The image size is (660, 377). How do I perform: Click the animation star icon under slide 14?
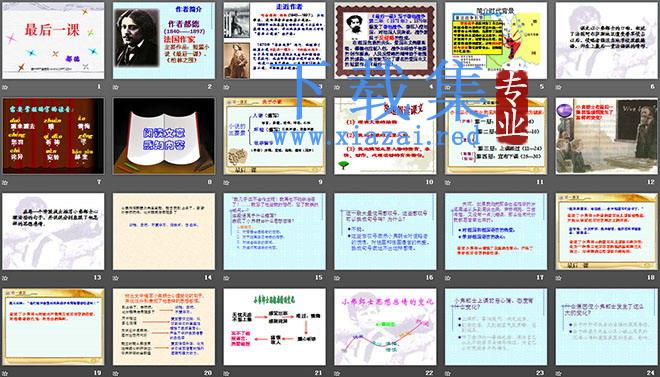pyautogui.click(x=116, y=278)
